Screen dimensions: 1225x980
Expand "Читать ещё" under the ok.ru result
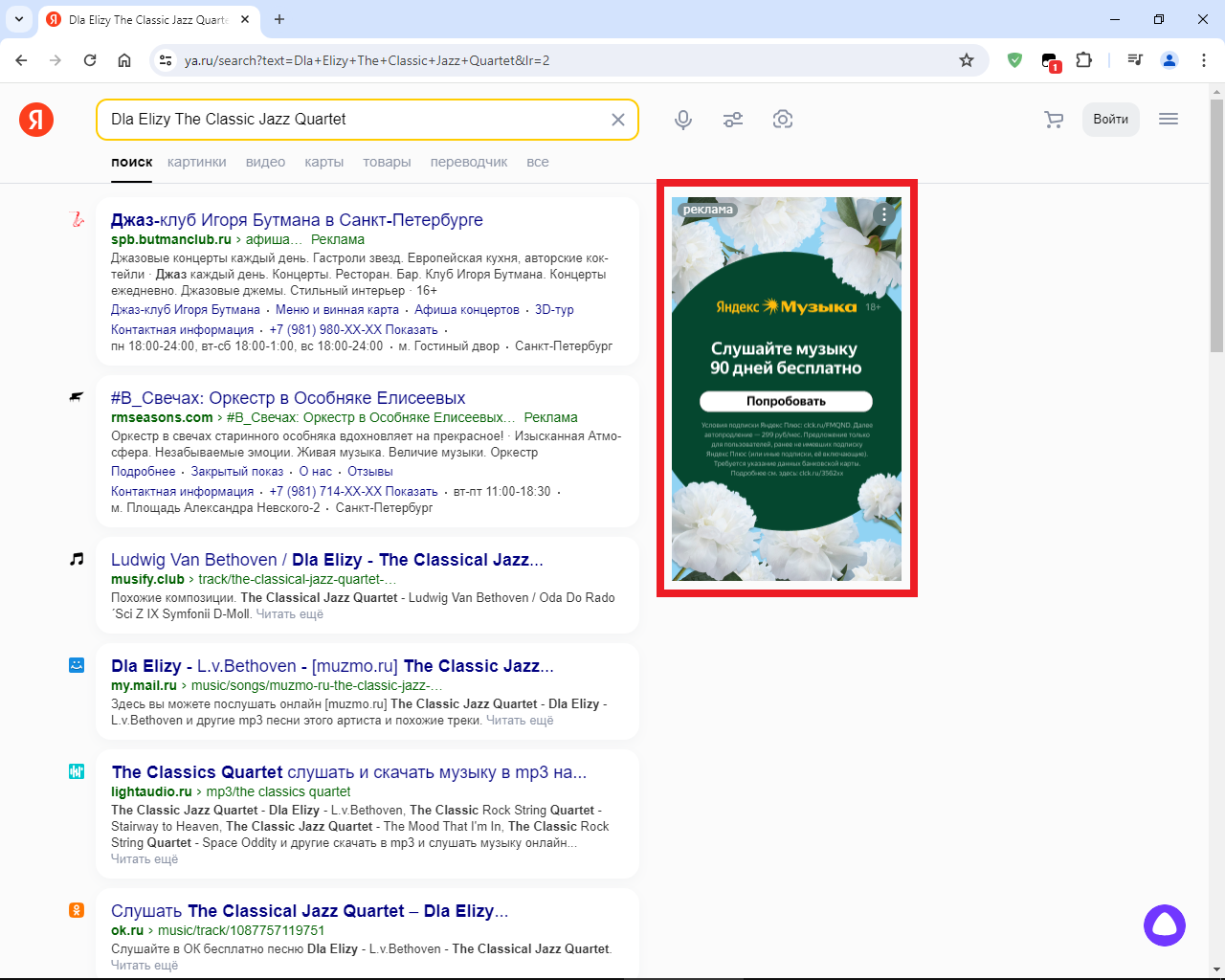coord(145,965)
